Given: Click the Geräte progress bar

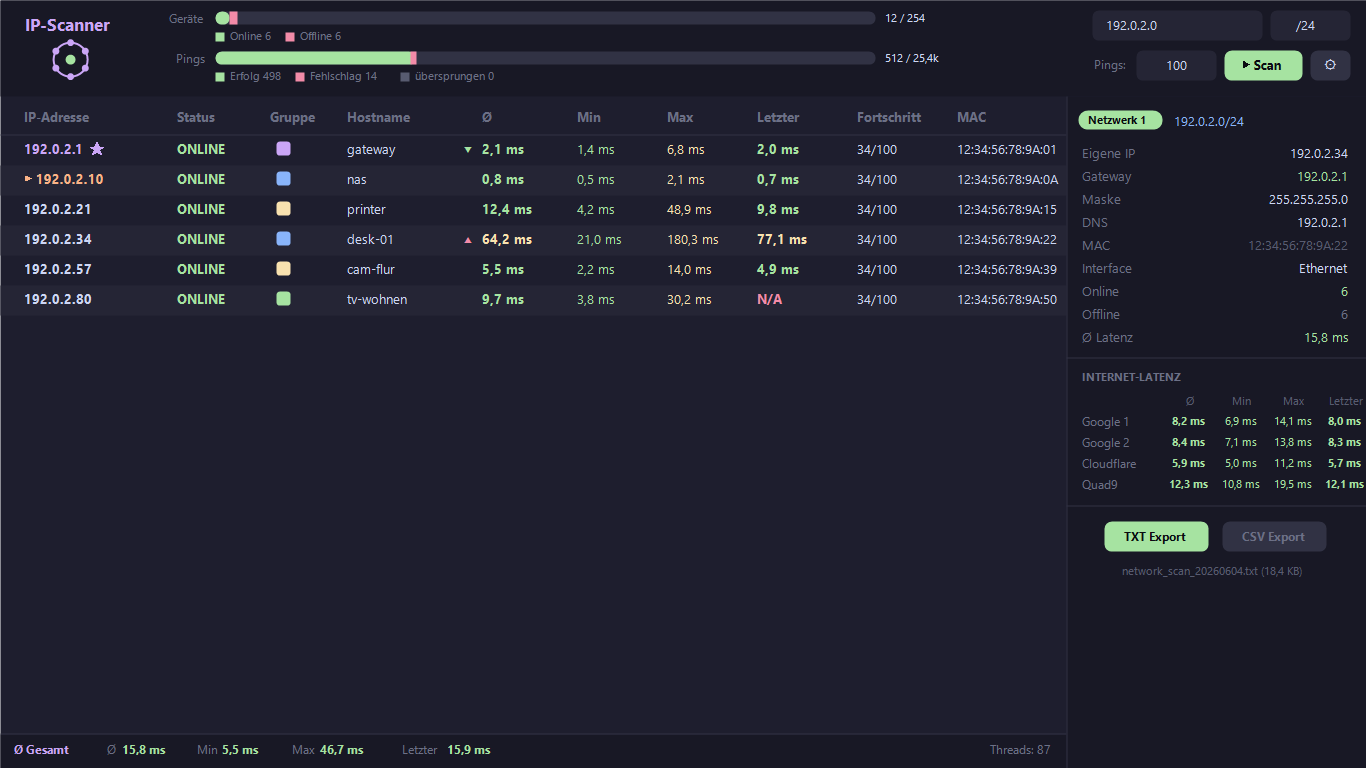Looking at the screenshot, I should (x=545, y=18).
